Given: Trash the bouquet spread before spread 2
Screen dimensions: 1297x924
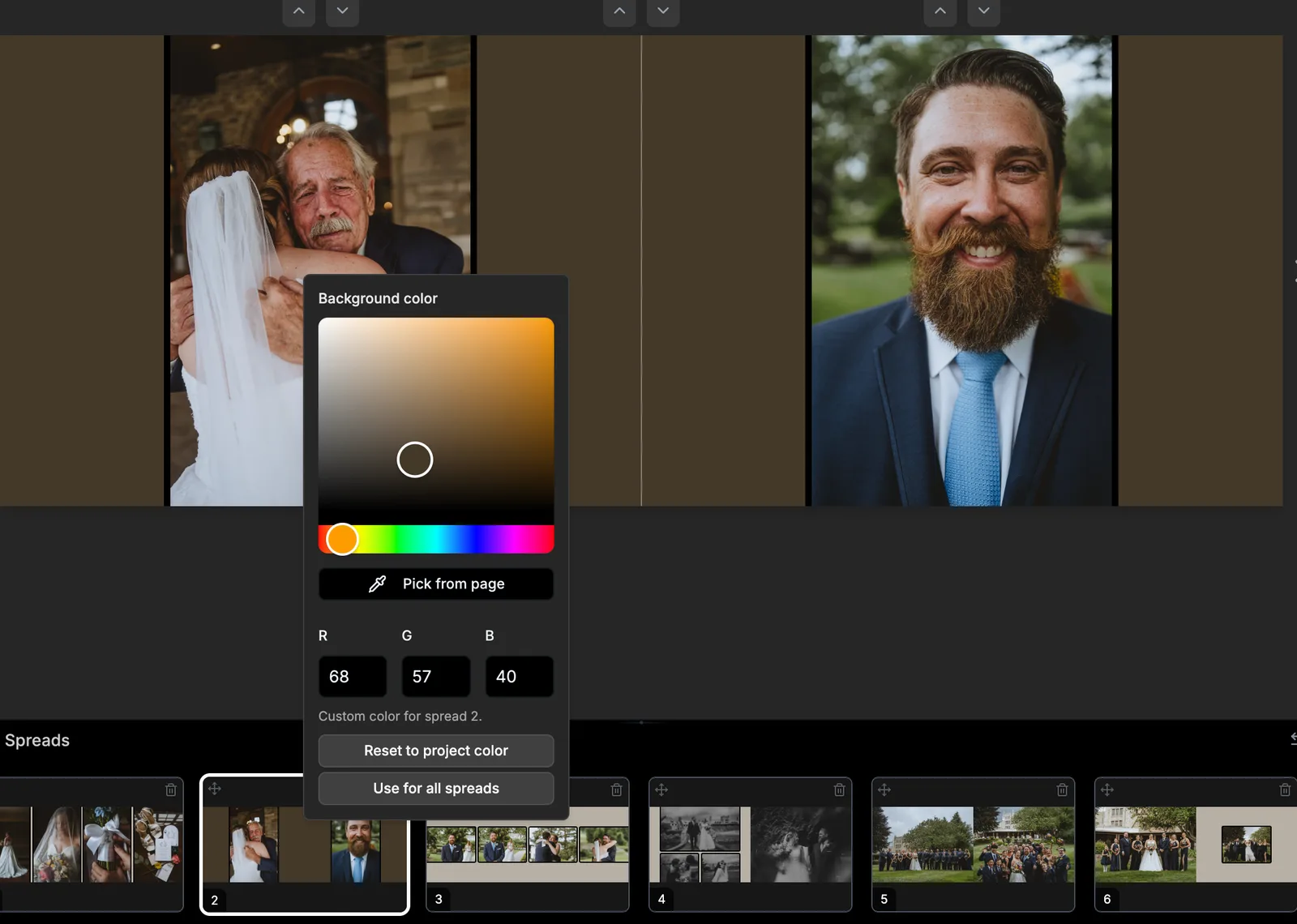Looking at the screenshot, I should [x=171, y=789].
